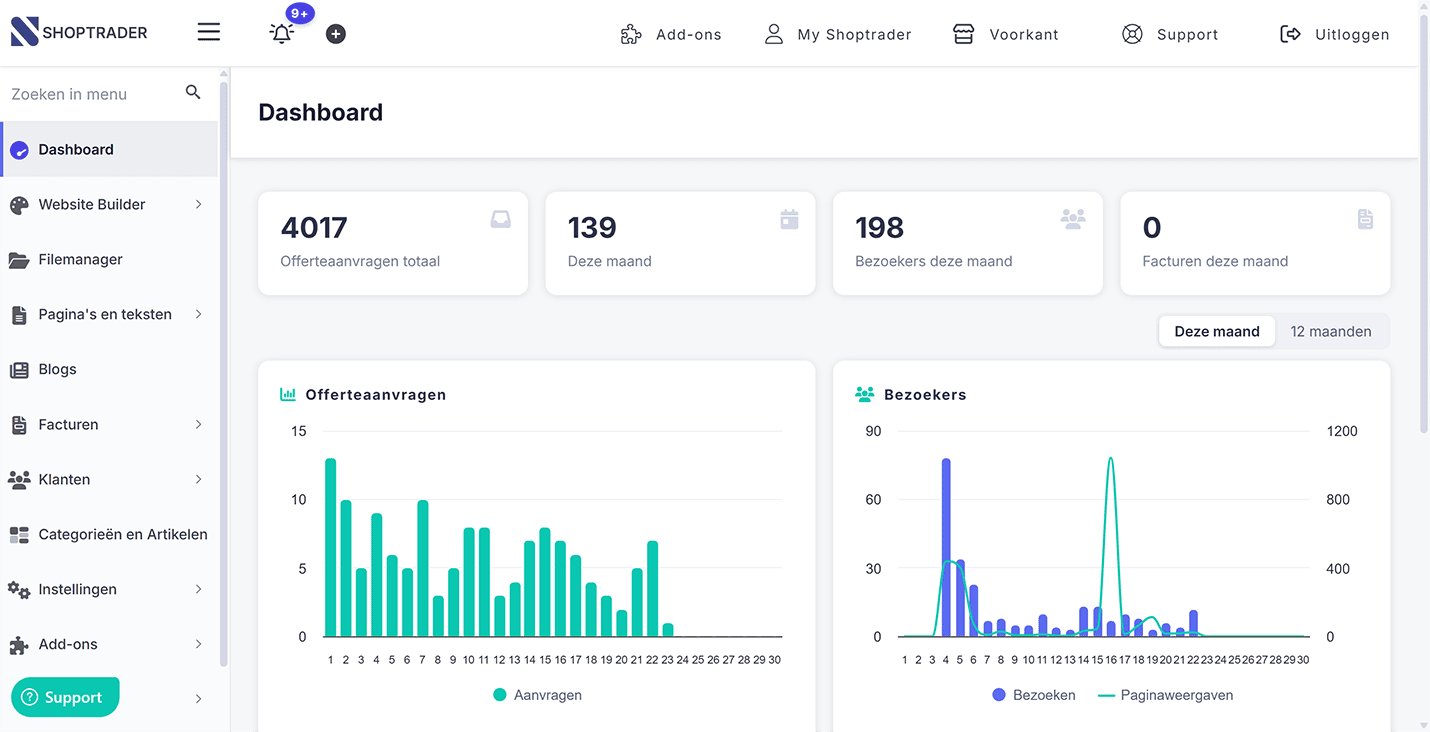Toggle the hamburger menu icon
1430x732 pixels.
(209, 32)
